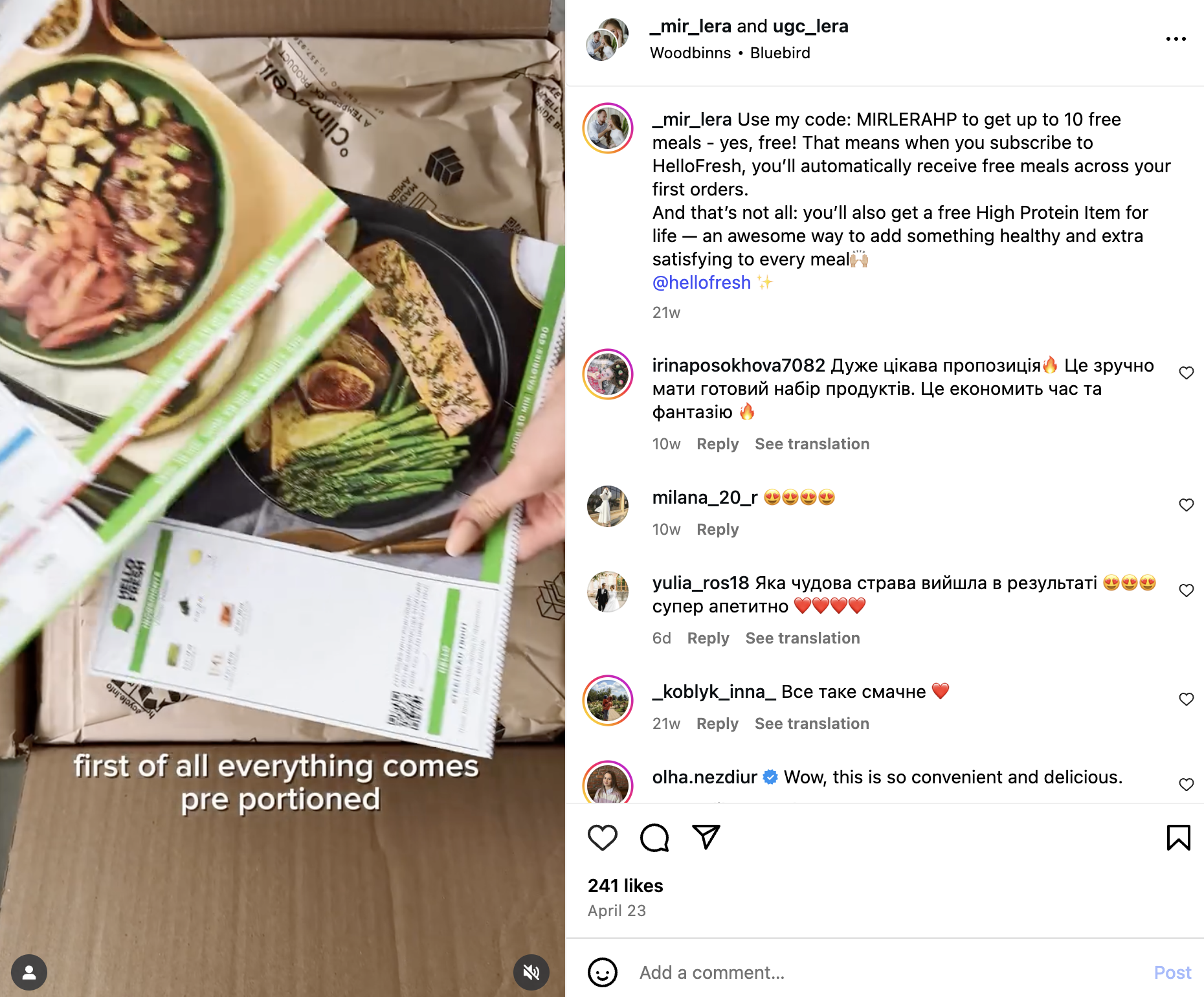See translation of irinaposokhova7082's comment

click(812, 444)
